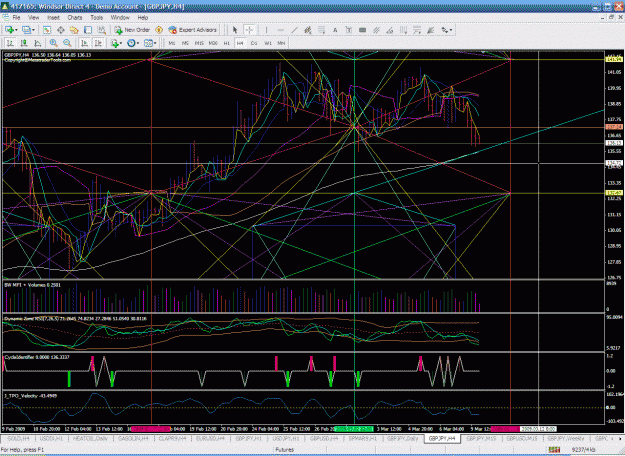Select the Horizontal Line tool
The image size is (625, 456).
280,30
